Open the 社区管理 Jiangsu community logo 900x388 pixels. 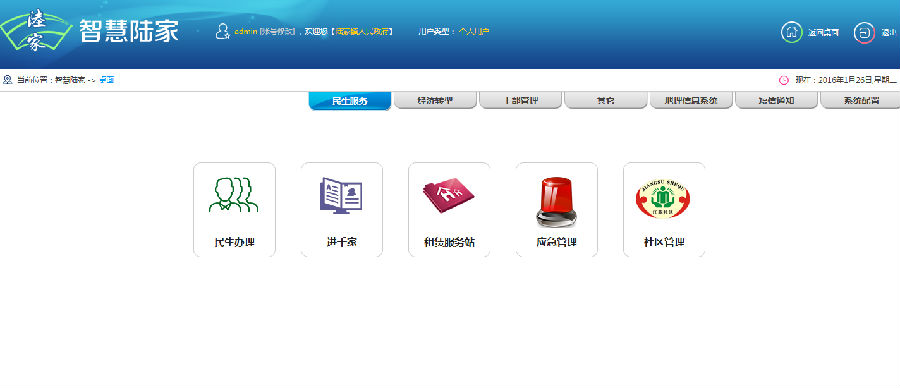point(663,198)
